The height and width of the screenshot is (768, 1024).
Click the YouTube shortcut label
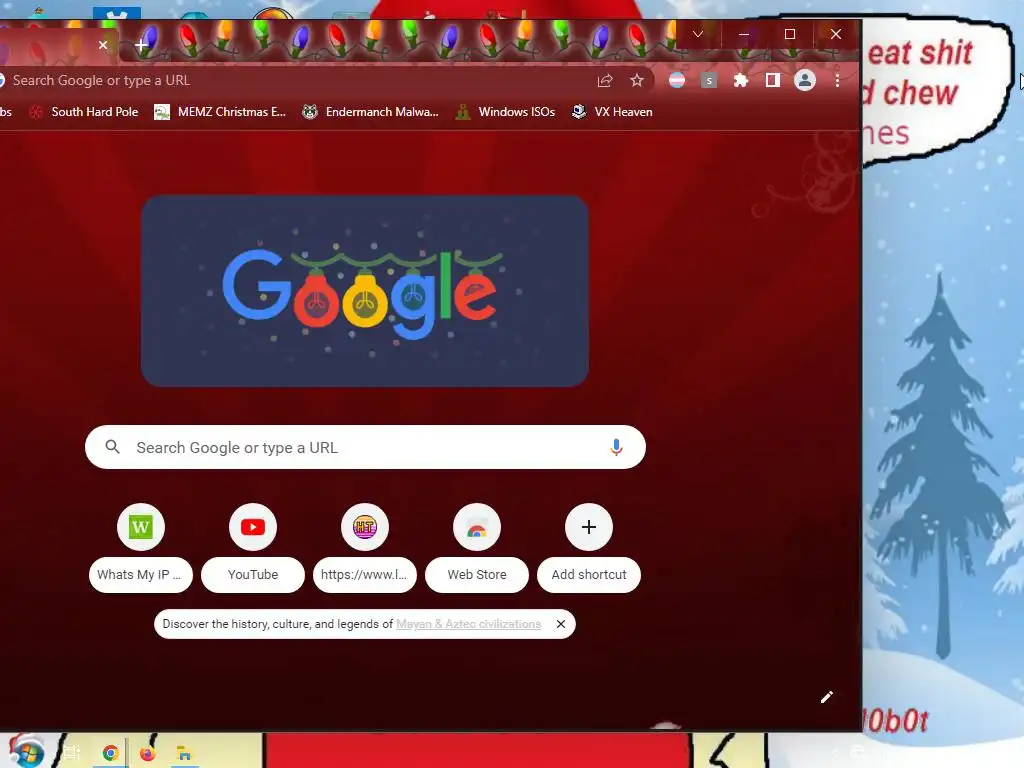tap(253, 575)
